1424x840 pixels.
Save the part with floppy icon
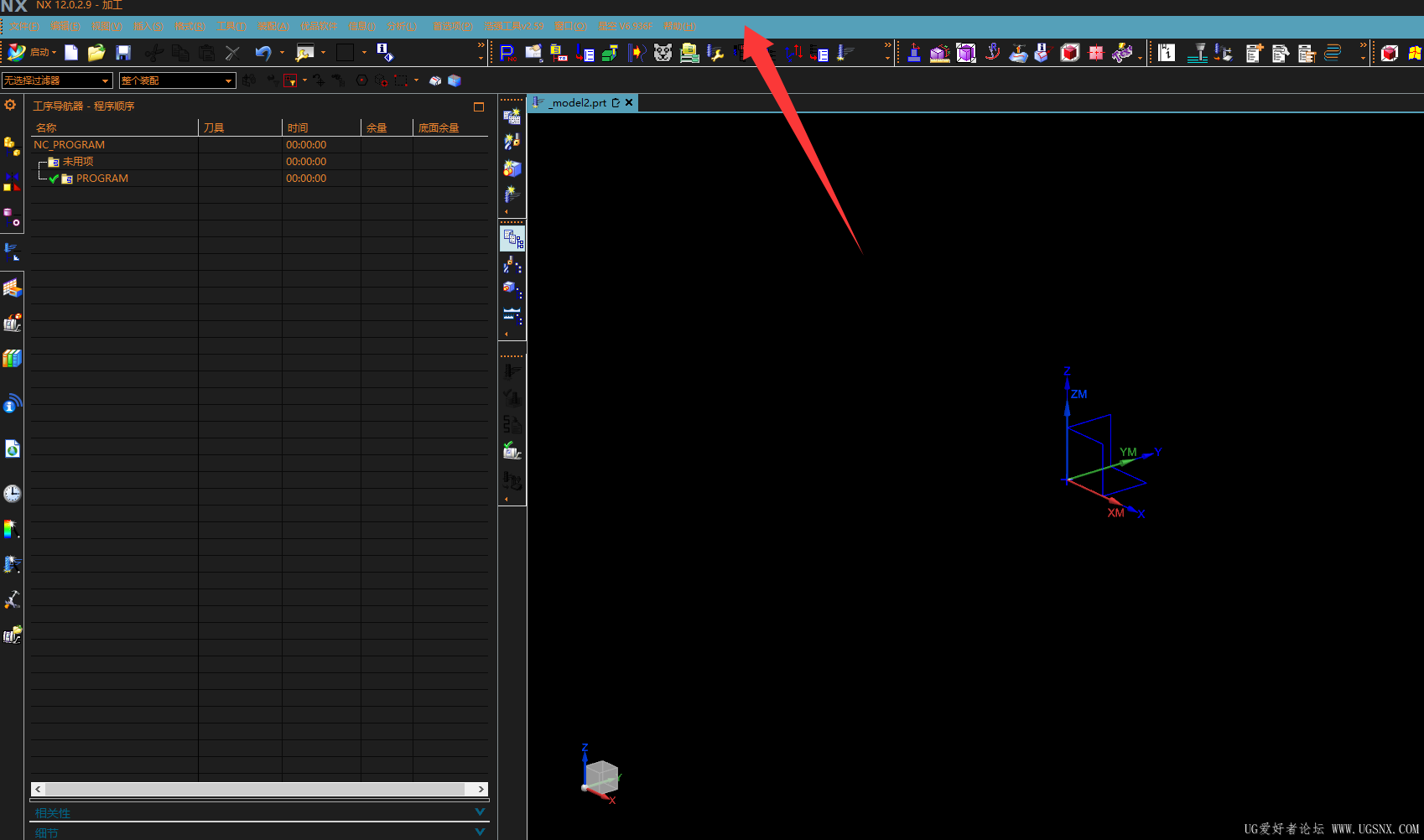click(123, 53)
